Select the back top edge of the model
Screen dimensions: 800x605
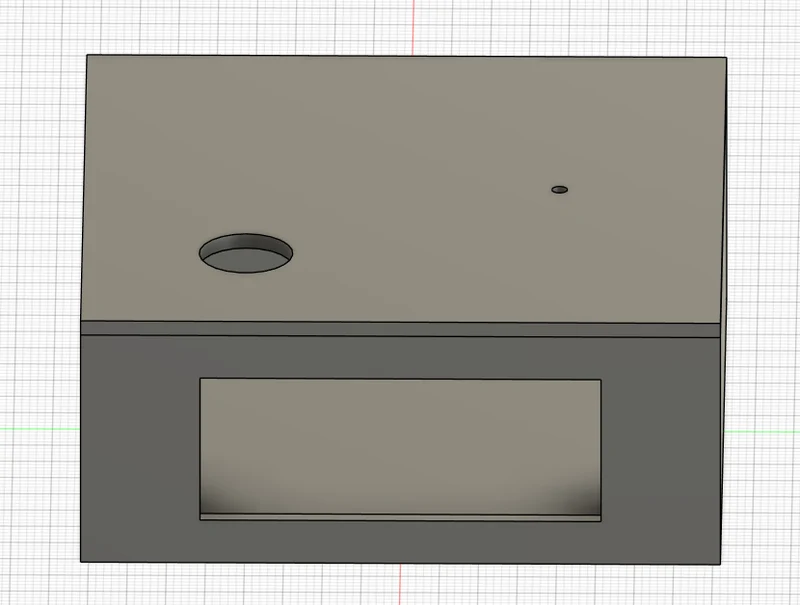407,56
